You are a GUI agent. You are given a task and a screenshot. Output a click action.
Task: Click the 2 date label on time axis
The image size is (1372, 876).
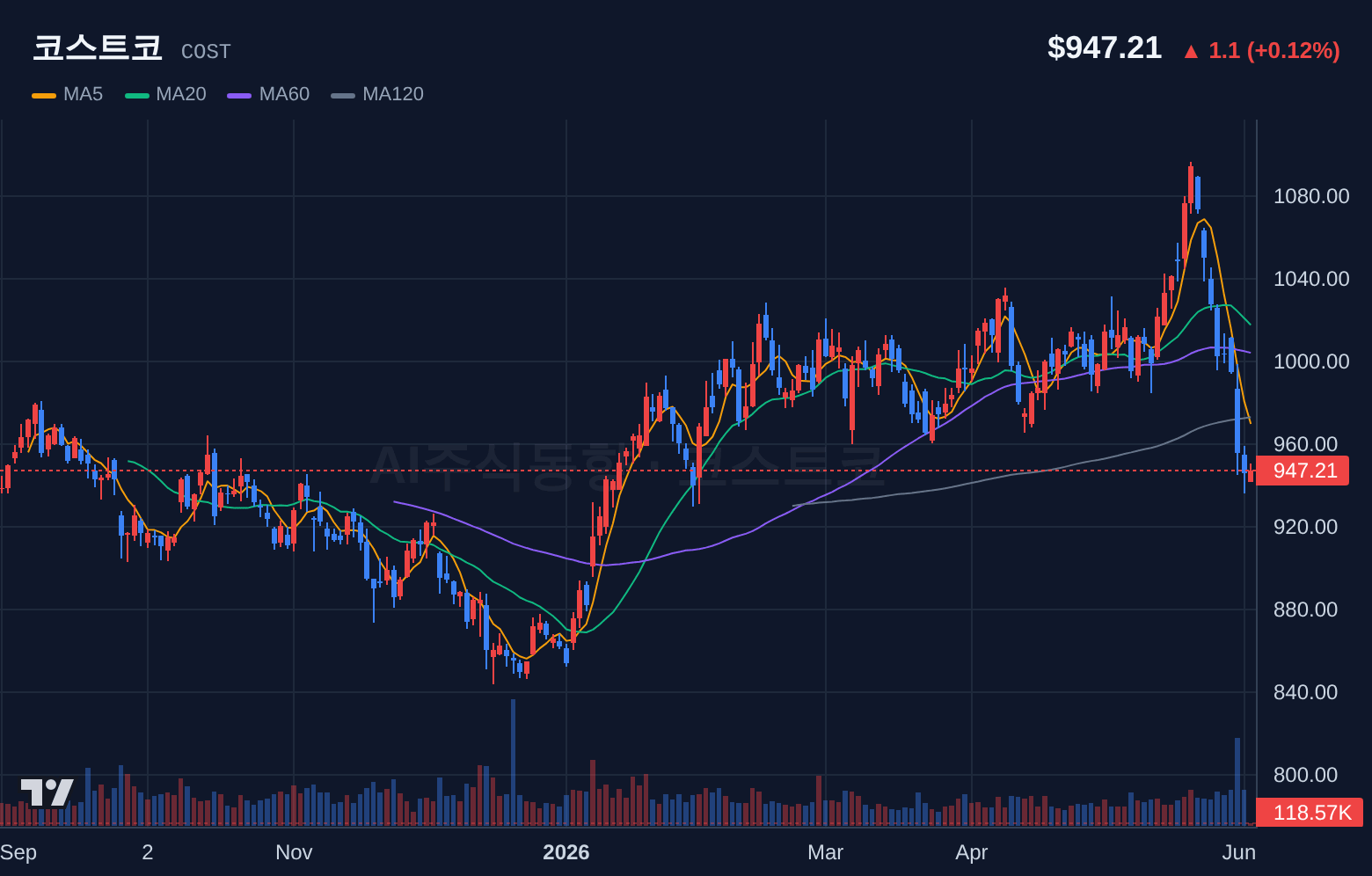coord(148,852)
